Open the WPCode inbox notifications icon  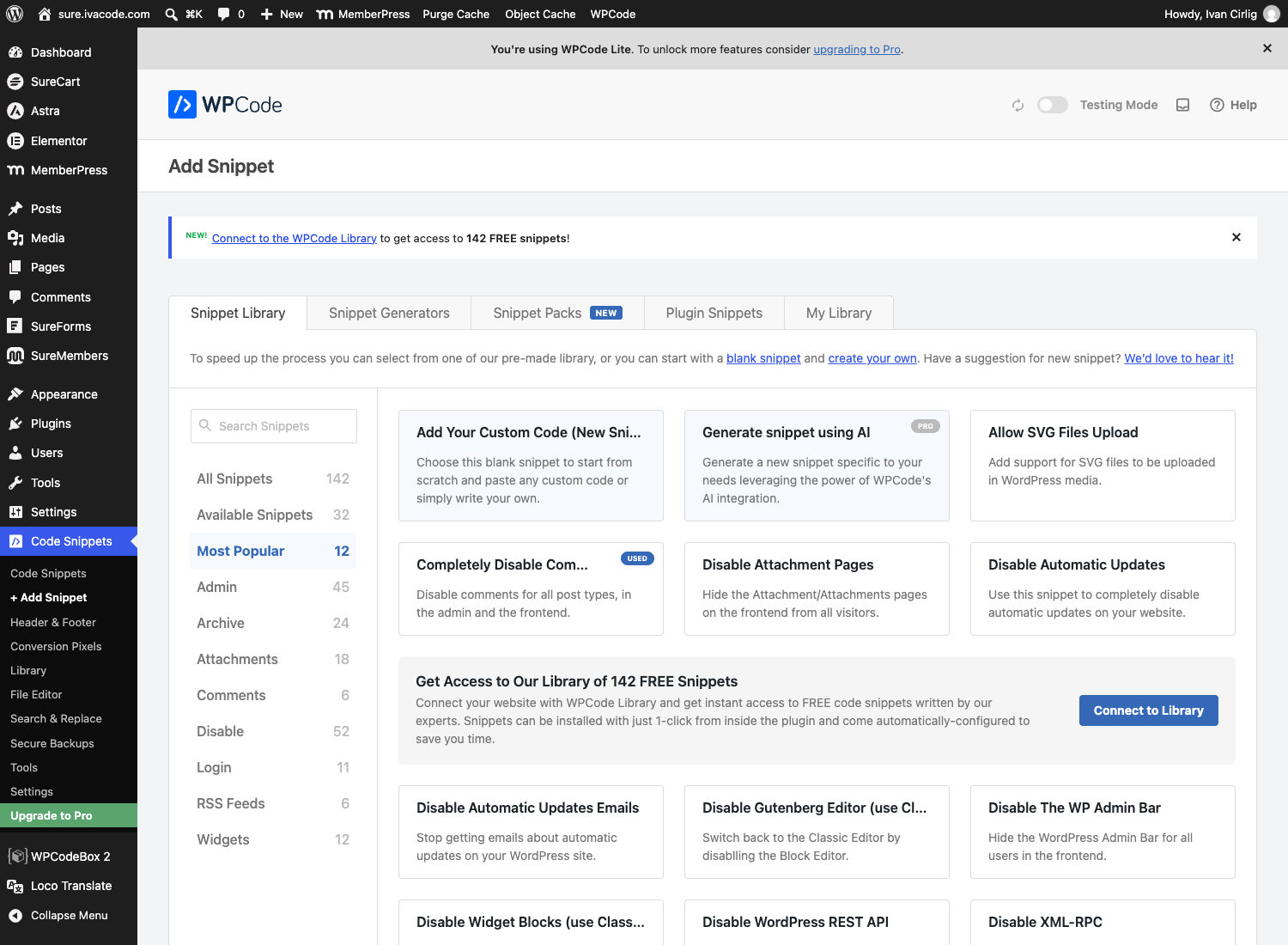[1182, 105]
